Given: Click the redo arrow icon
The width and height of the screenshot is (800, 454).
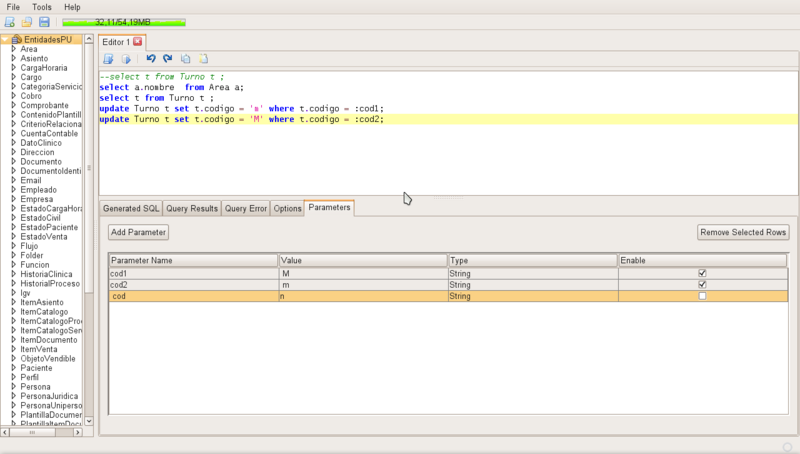Looking at the screenshot, I should (x=168, y=59).
